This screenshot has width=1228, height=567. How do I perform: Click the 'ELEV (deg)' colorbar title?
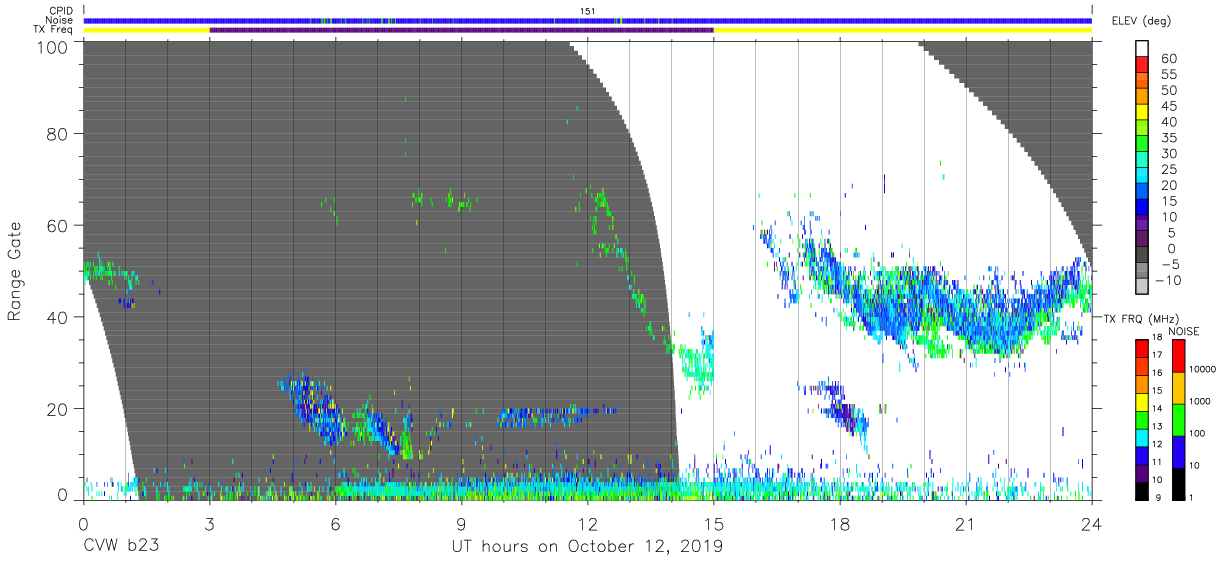[1141, 20]
